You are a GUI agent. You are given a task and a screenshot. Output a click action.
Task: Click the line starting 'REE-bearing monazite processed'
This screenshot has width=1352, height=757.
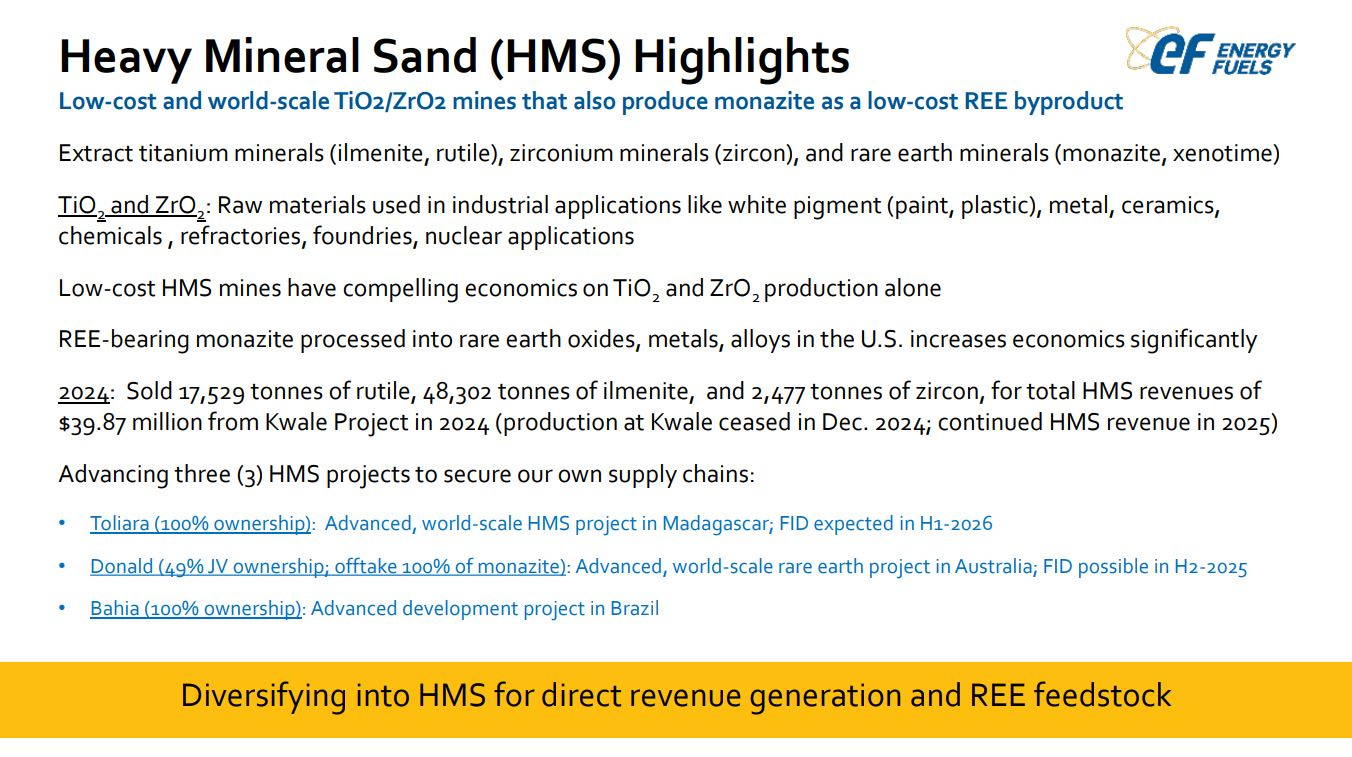(x=657, y=339)
